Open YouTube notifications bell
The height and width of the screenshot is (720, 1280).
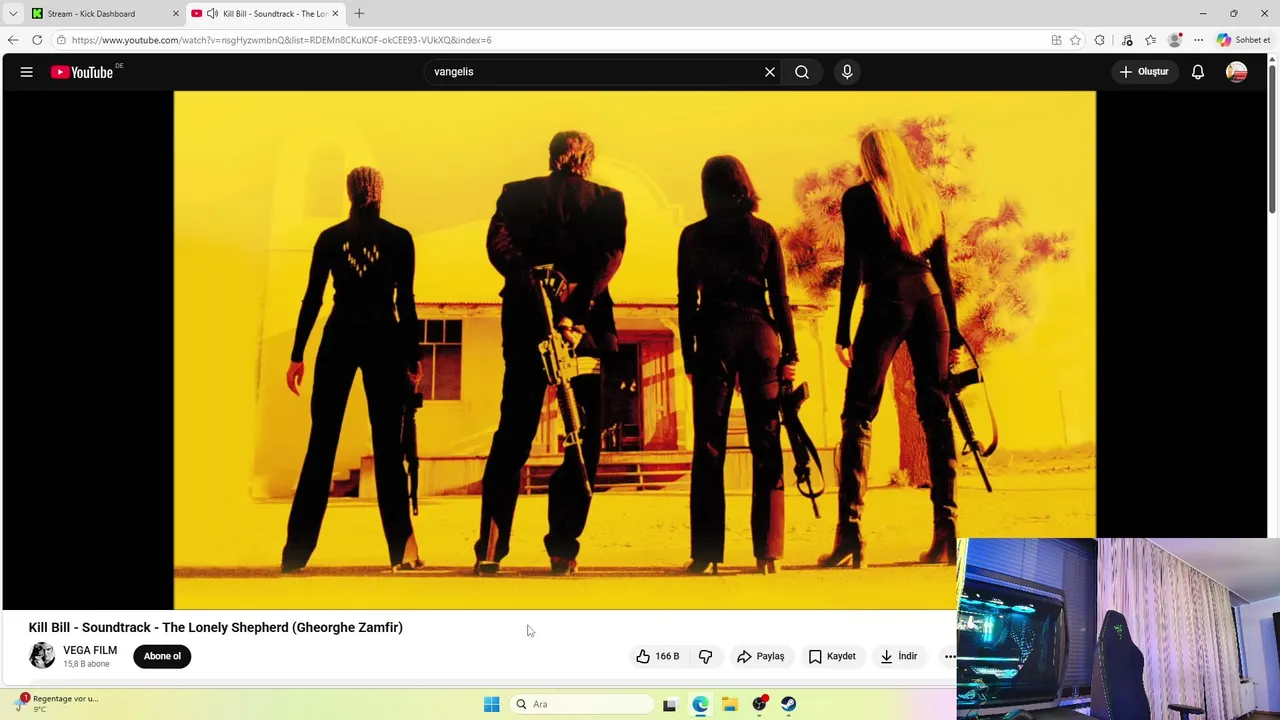(x=1198, y=72)
